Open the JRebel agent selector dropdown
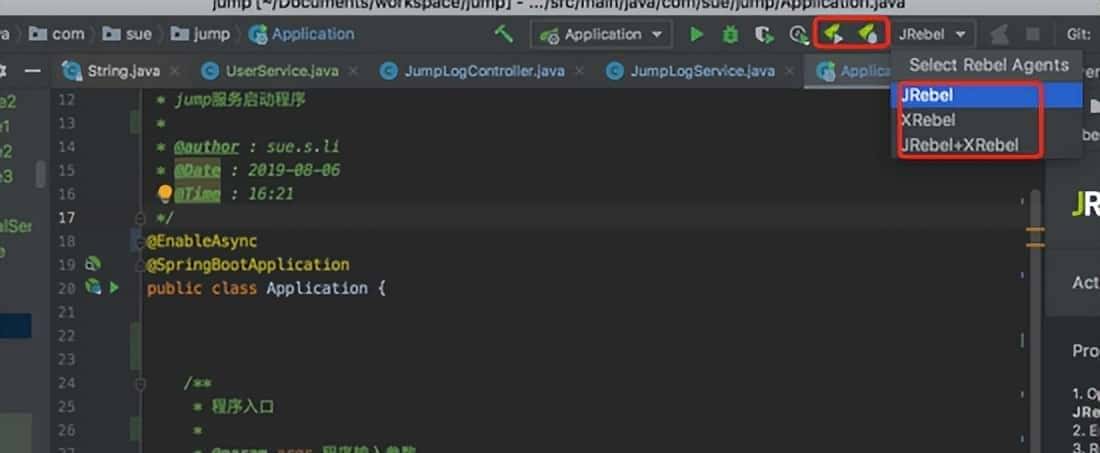1100x453 pixels. click(x=934, y=34)
